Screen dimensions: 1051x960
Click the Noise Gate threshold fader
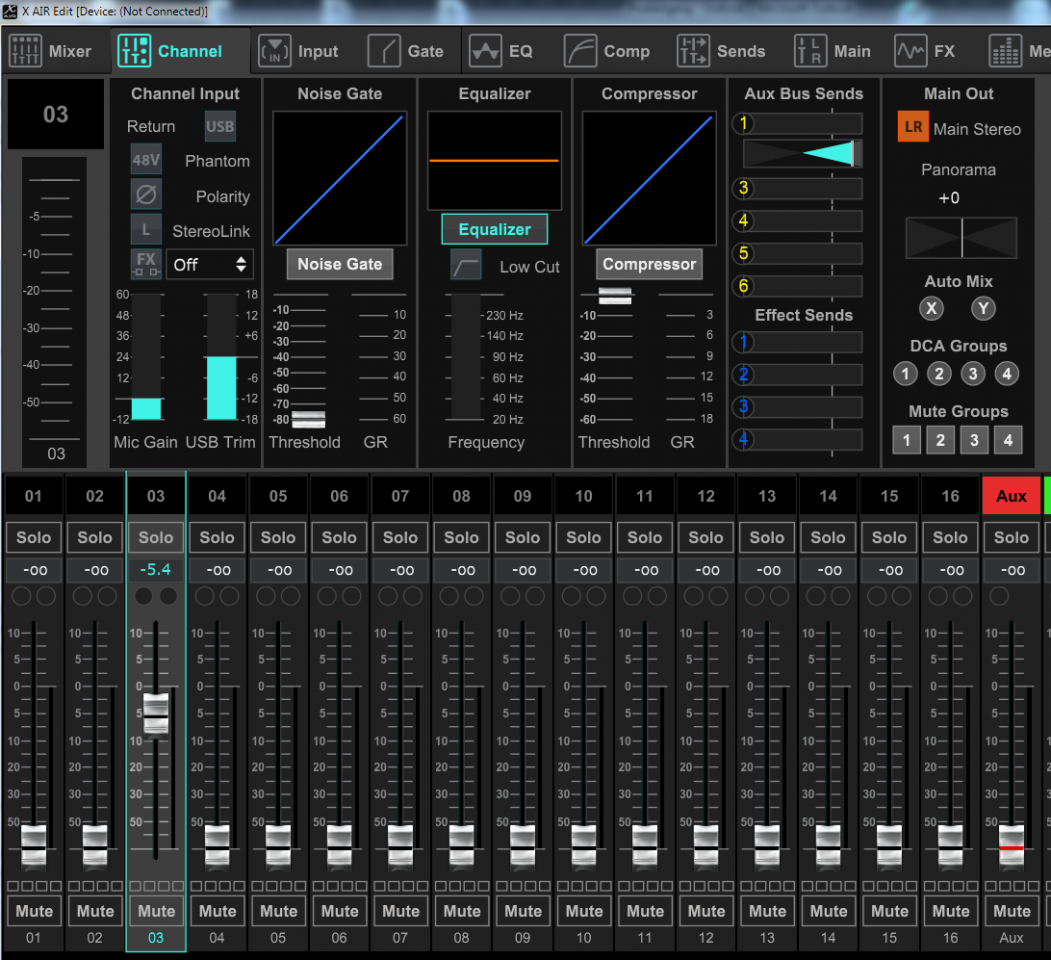(x=308, y=420)
